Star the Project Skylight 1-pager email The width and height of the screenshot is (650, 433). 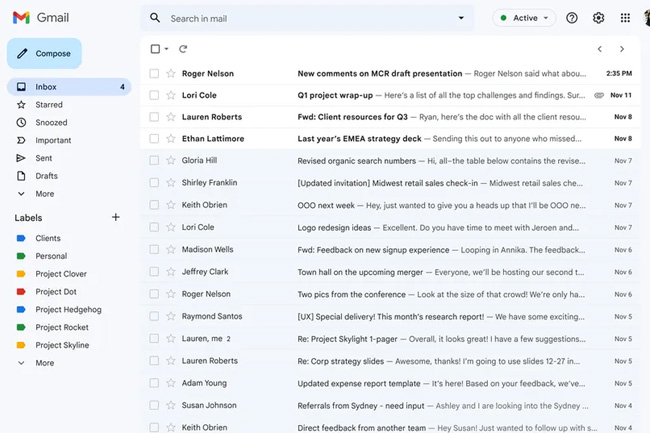[x=171, y=339]
